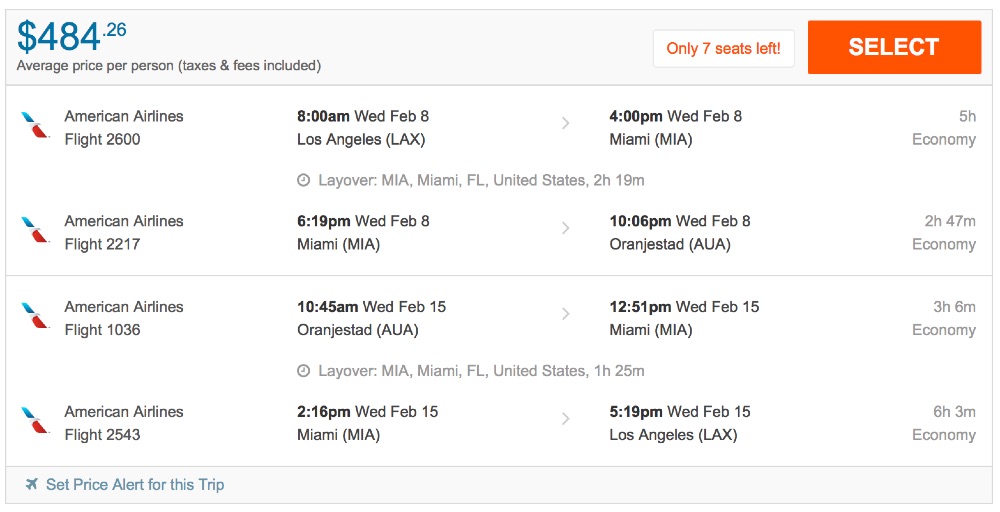The width and height of the screenshot is (1000, 512).
Task: Select Flight 2600 text label
Action: pos(102,139)
